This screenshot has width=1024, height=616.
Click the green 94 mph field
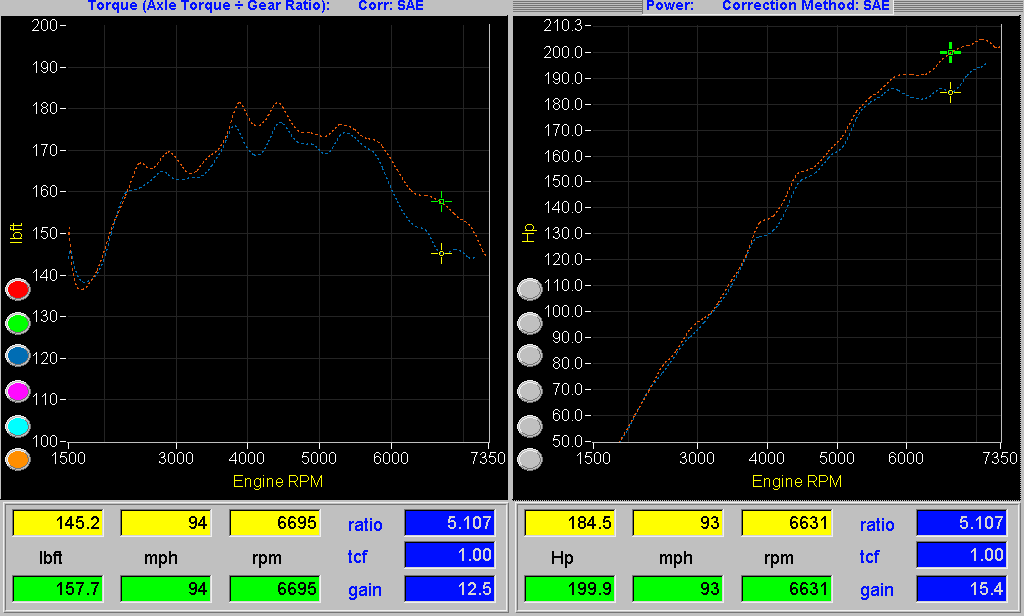tap(167, 589)
